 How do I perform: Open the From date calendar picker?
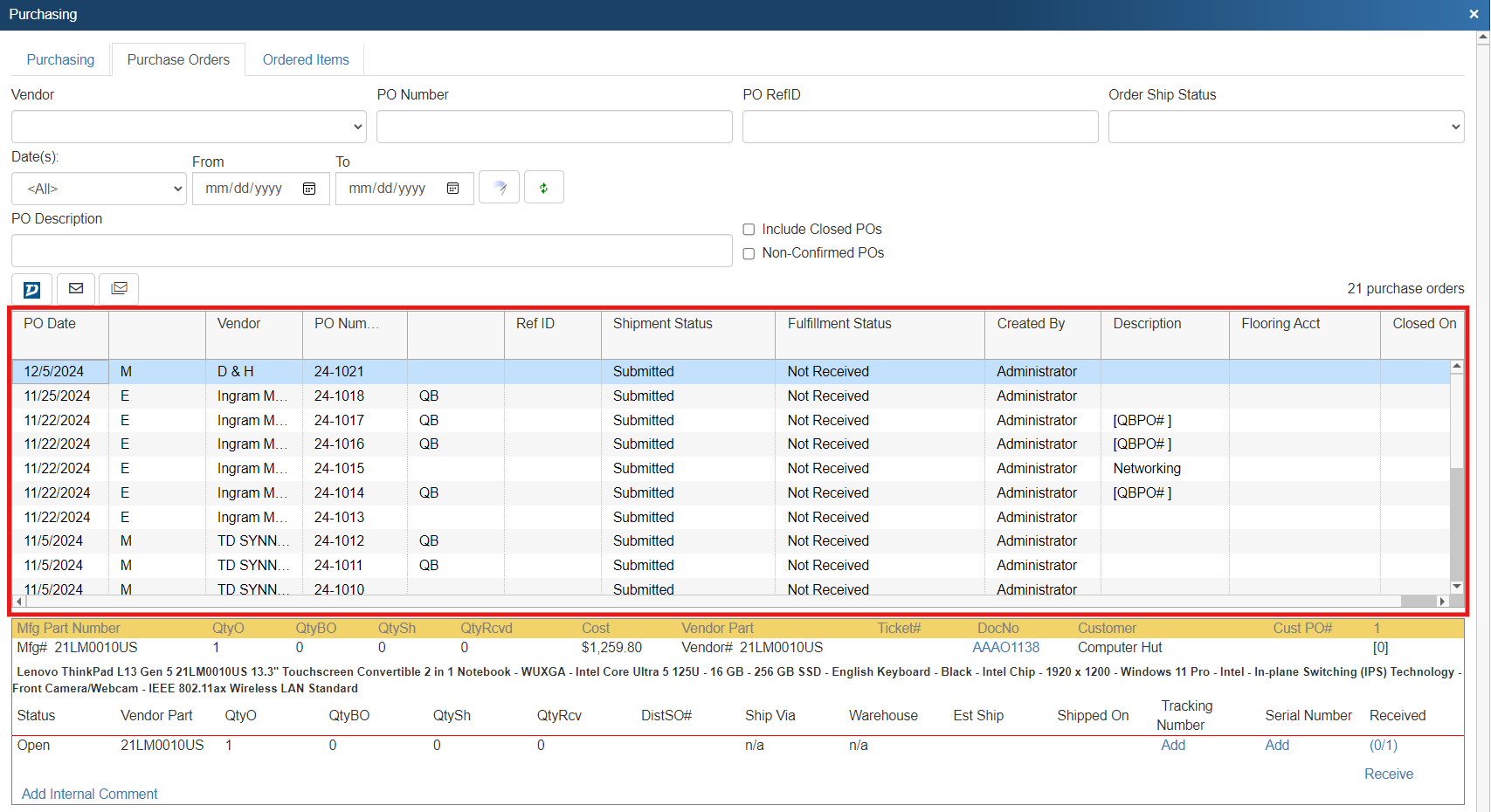tap(309, 189)
